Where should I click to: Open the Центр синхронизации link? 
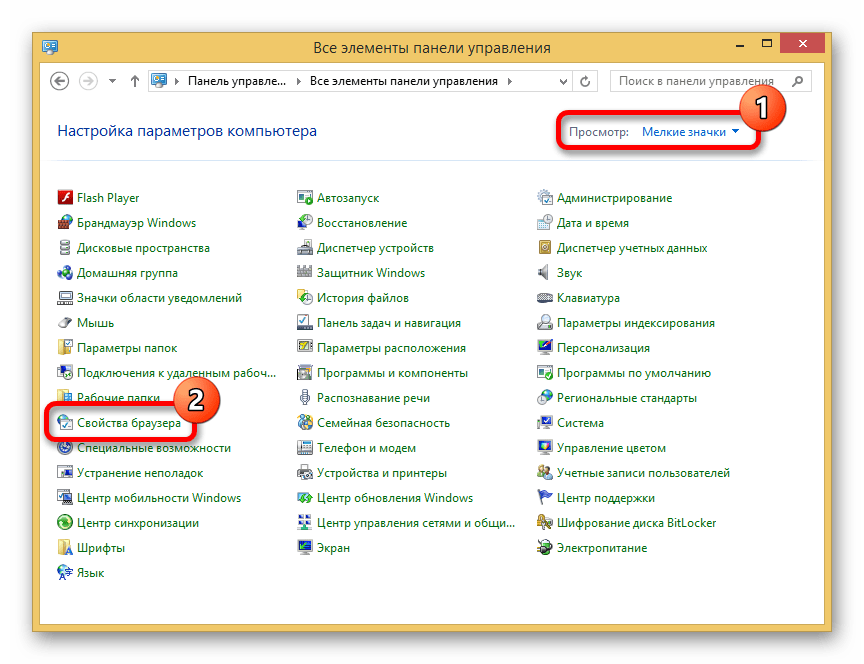pos(138,522)
